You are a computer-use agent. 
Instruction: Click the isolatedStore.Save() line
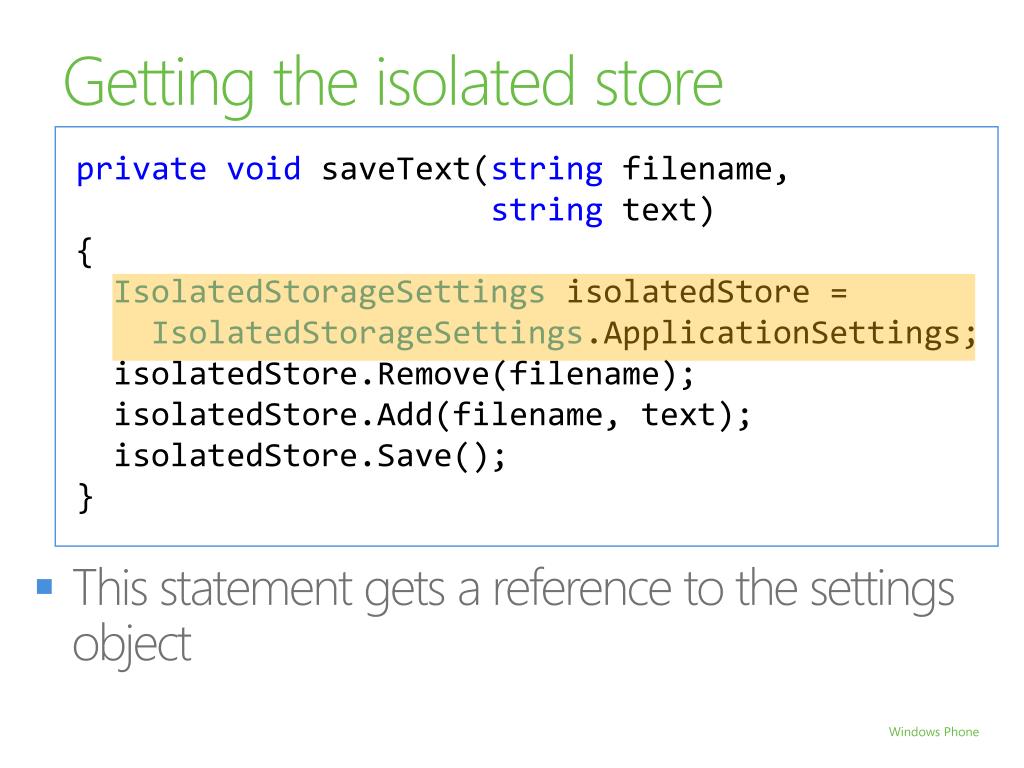pos(310,456)
